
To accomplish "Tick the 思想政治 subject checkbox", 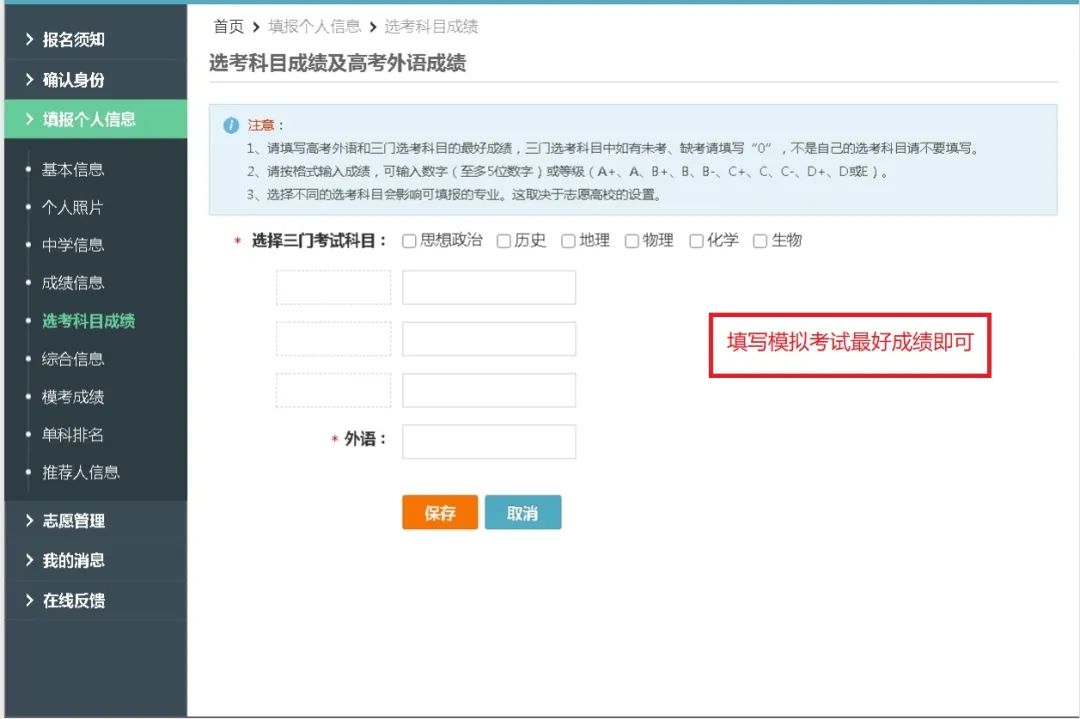I will [409, 241].
